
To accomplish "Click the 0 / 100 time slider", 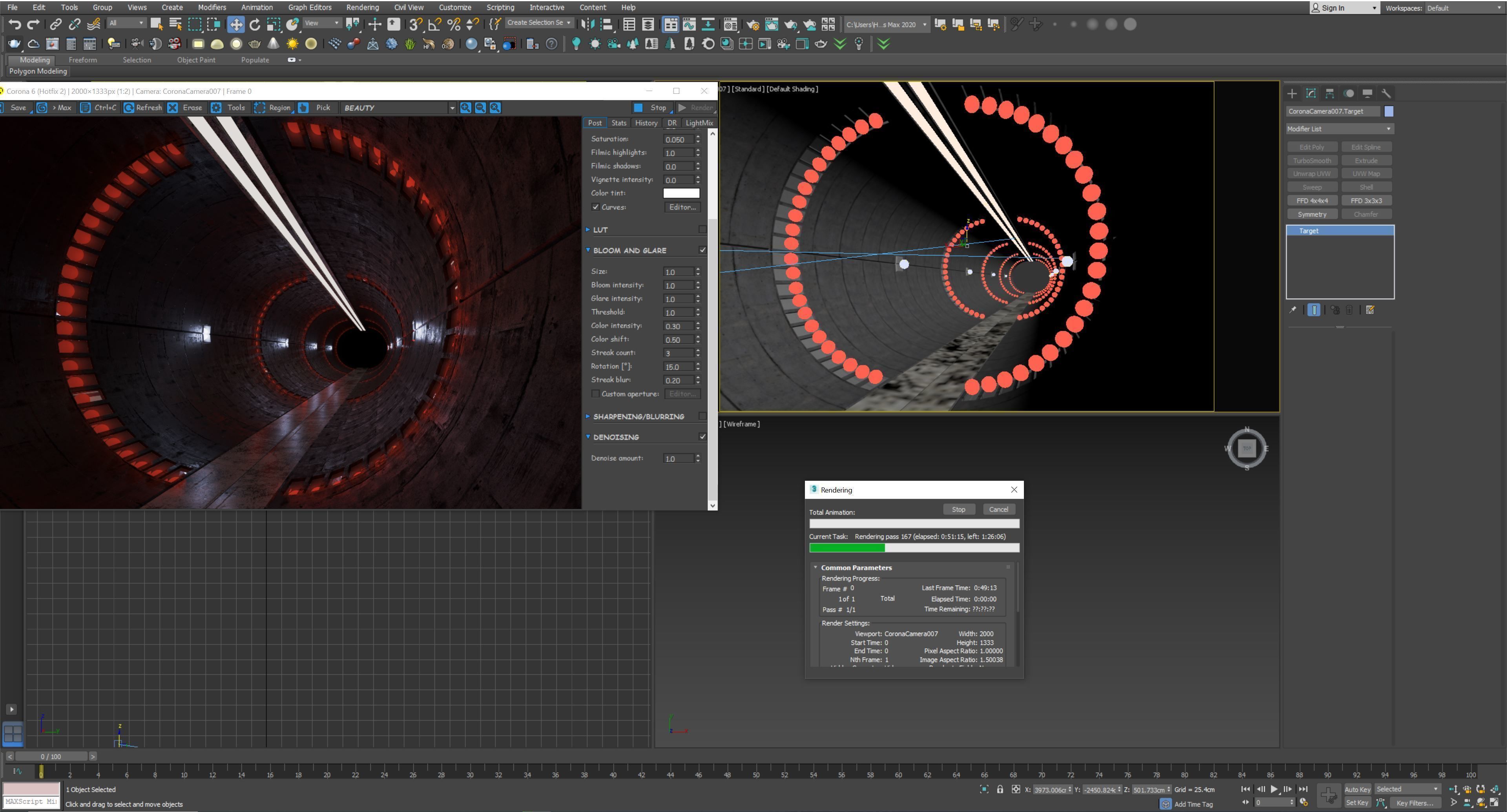I will pos(51,756).
